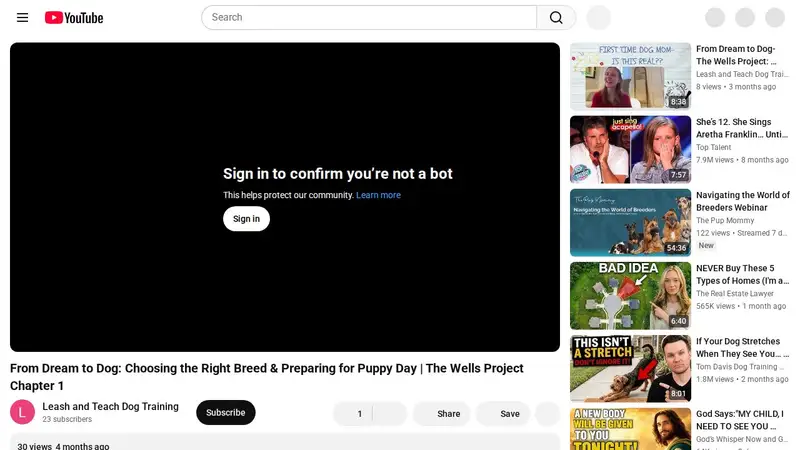
Task: Click the dislike button next to like count
Action: (390, 413)
